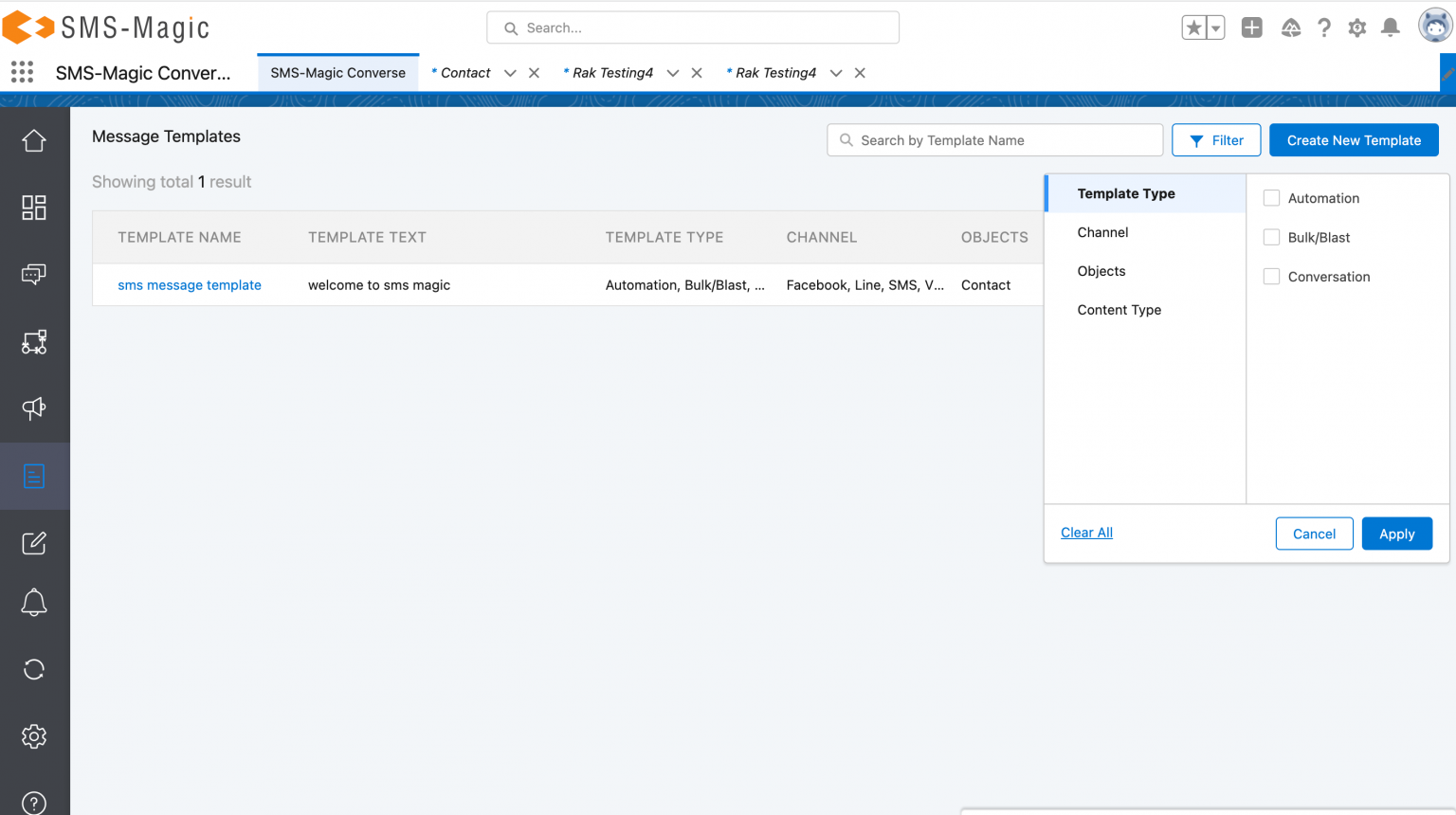Open the sms message template link

pyautogui.click(x=190, y=285)
